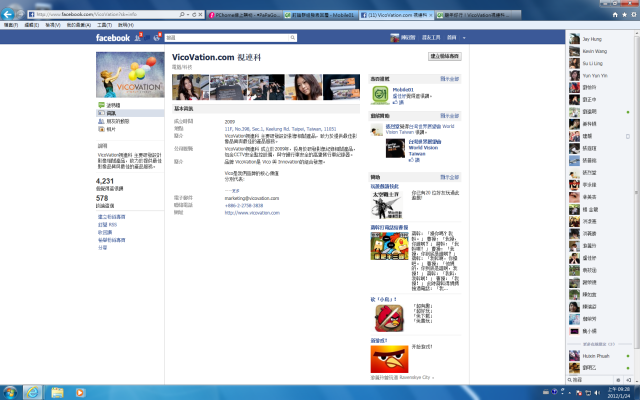Image resolution: width=640 pixels, height=400 pixels.
Task: Click the browser forward arrow
Action: pyautogui.click(x=20, y=14)
